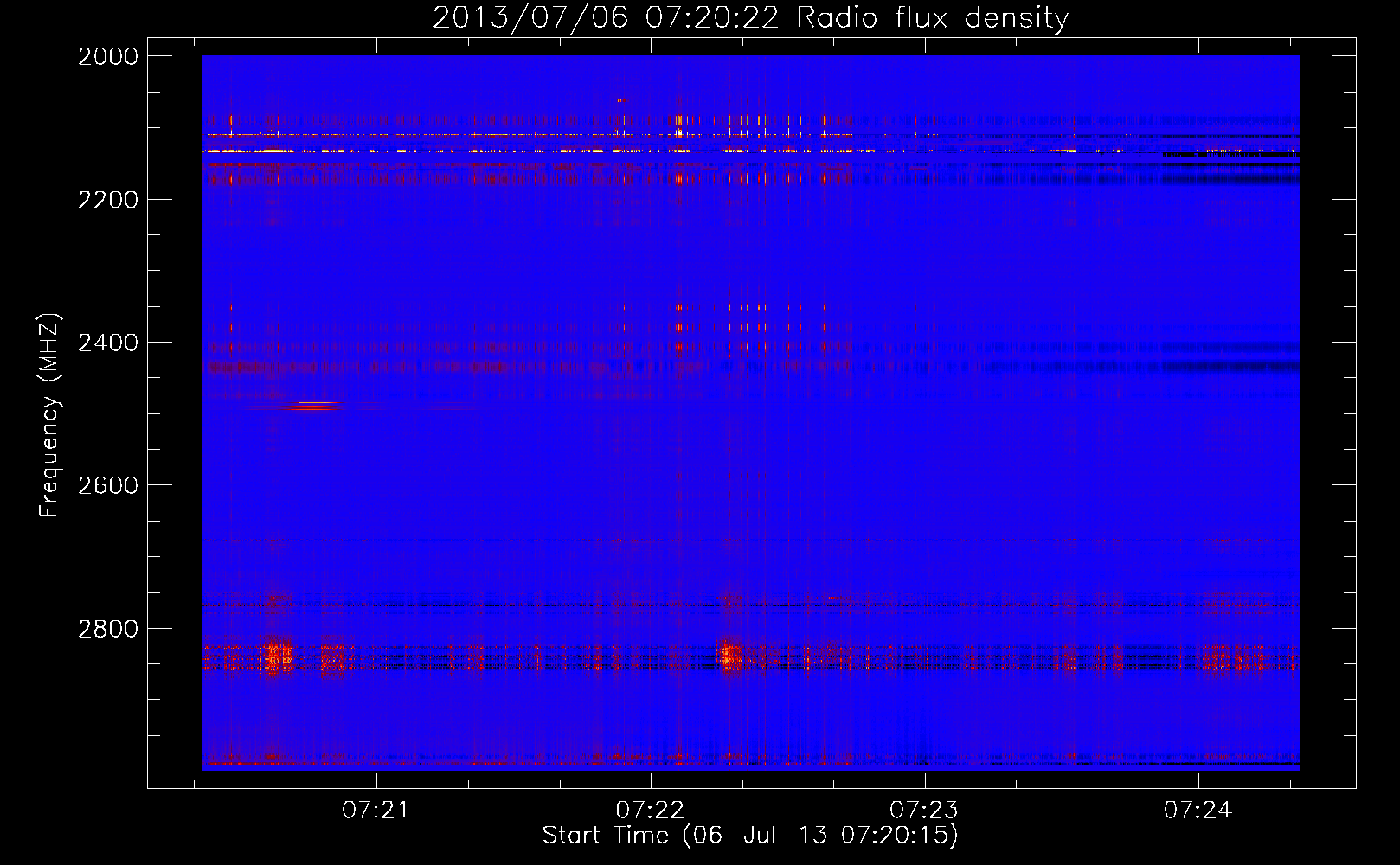1400x865 pixels.
Task: Click the 2600 frequency axis label
Action: (108, 485)
